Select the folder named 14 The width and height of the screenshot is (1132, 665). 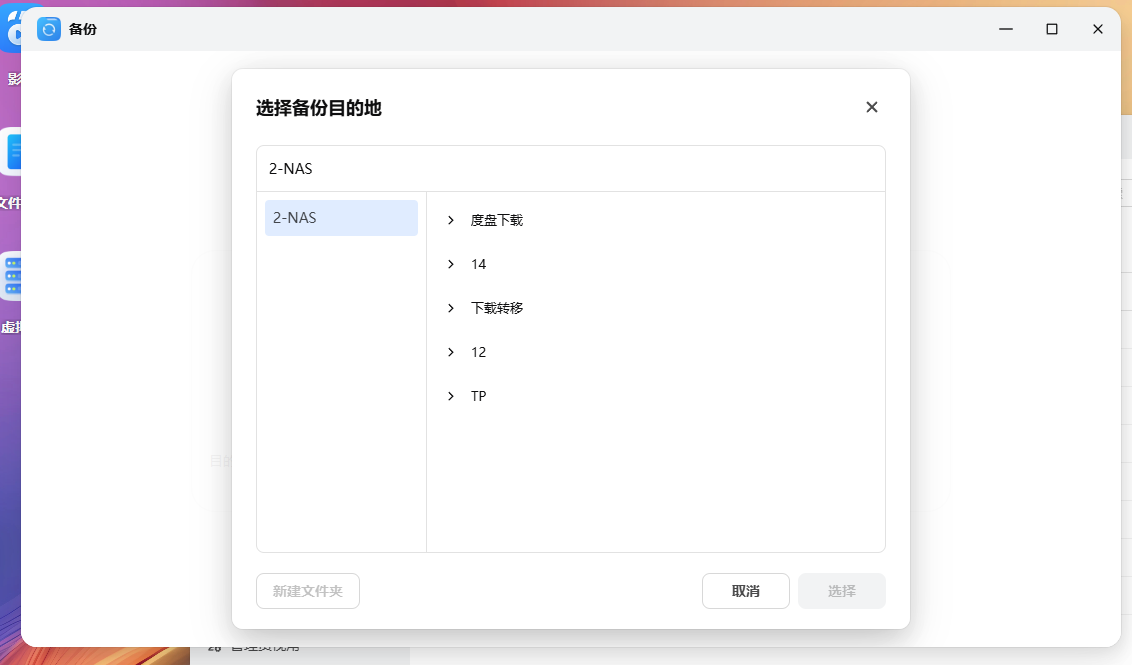479,264
